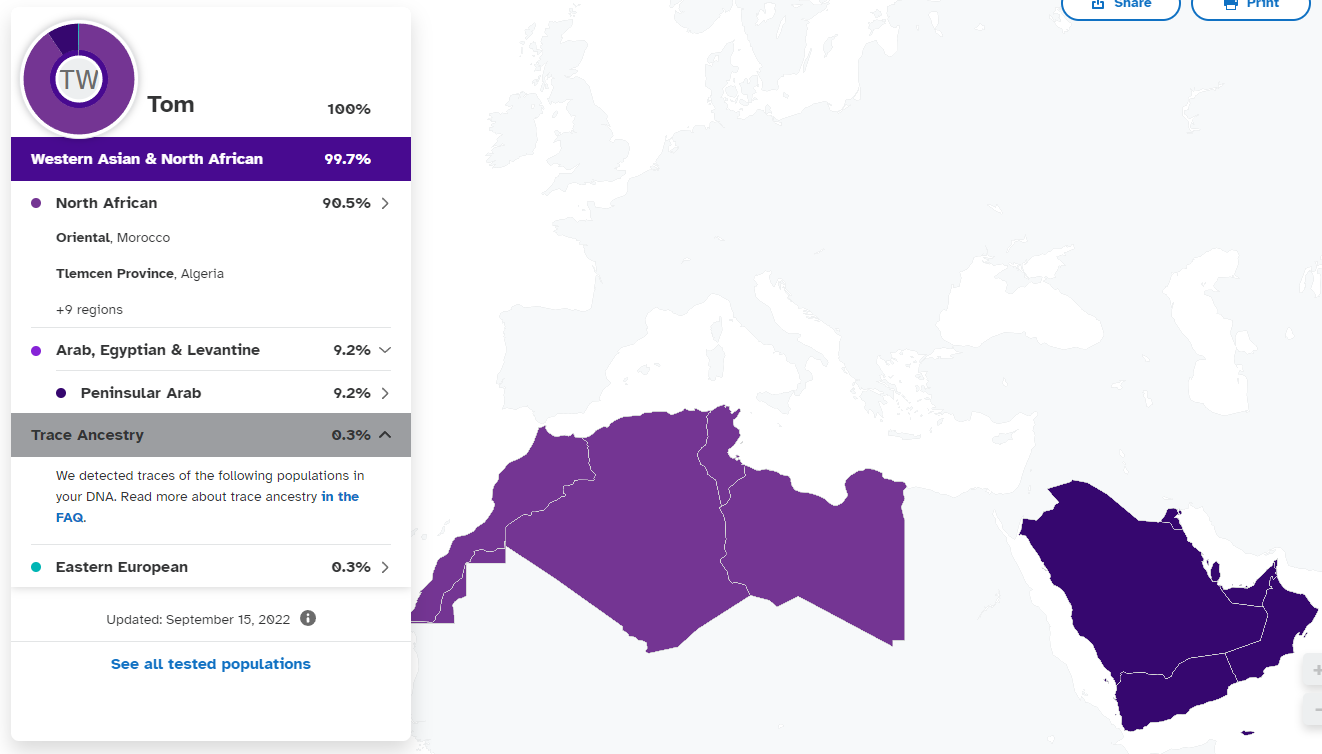Click the info icon next to updated date
The image size is (1322, 754).
click(308, 618)
